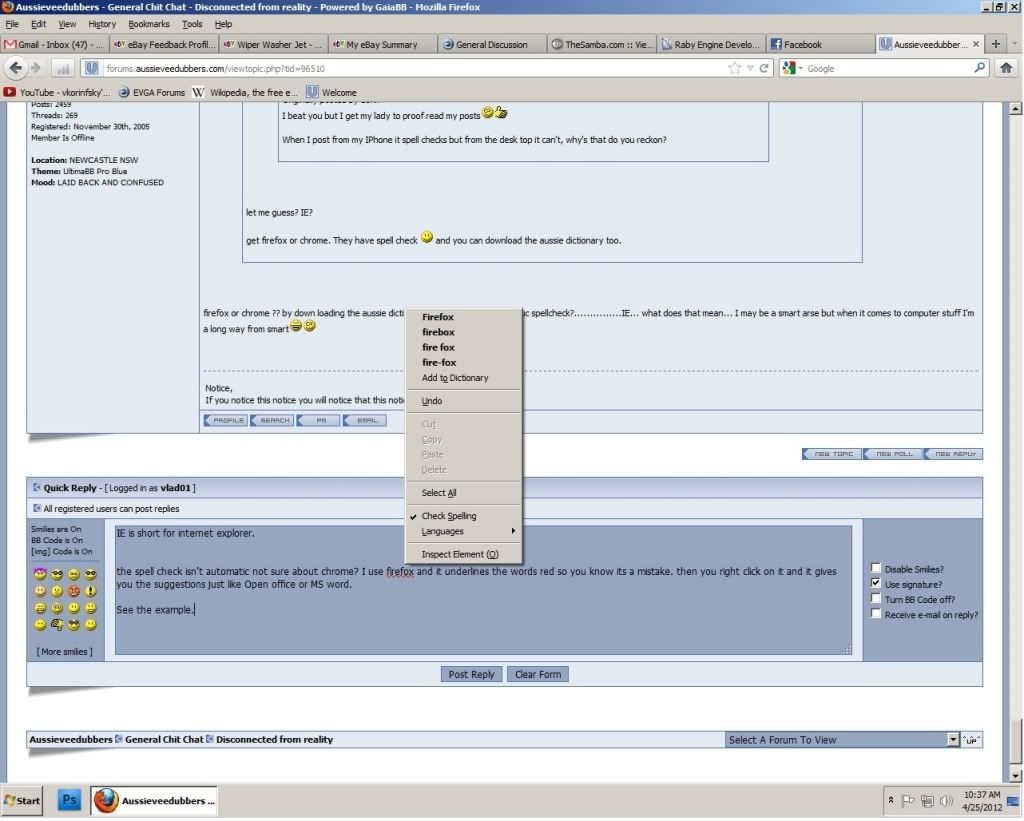This screenshot has width=1024, height=821.
Task: Uncheck the Use signature checkbox
Action: pyautogui.click(x=876, y=584)
